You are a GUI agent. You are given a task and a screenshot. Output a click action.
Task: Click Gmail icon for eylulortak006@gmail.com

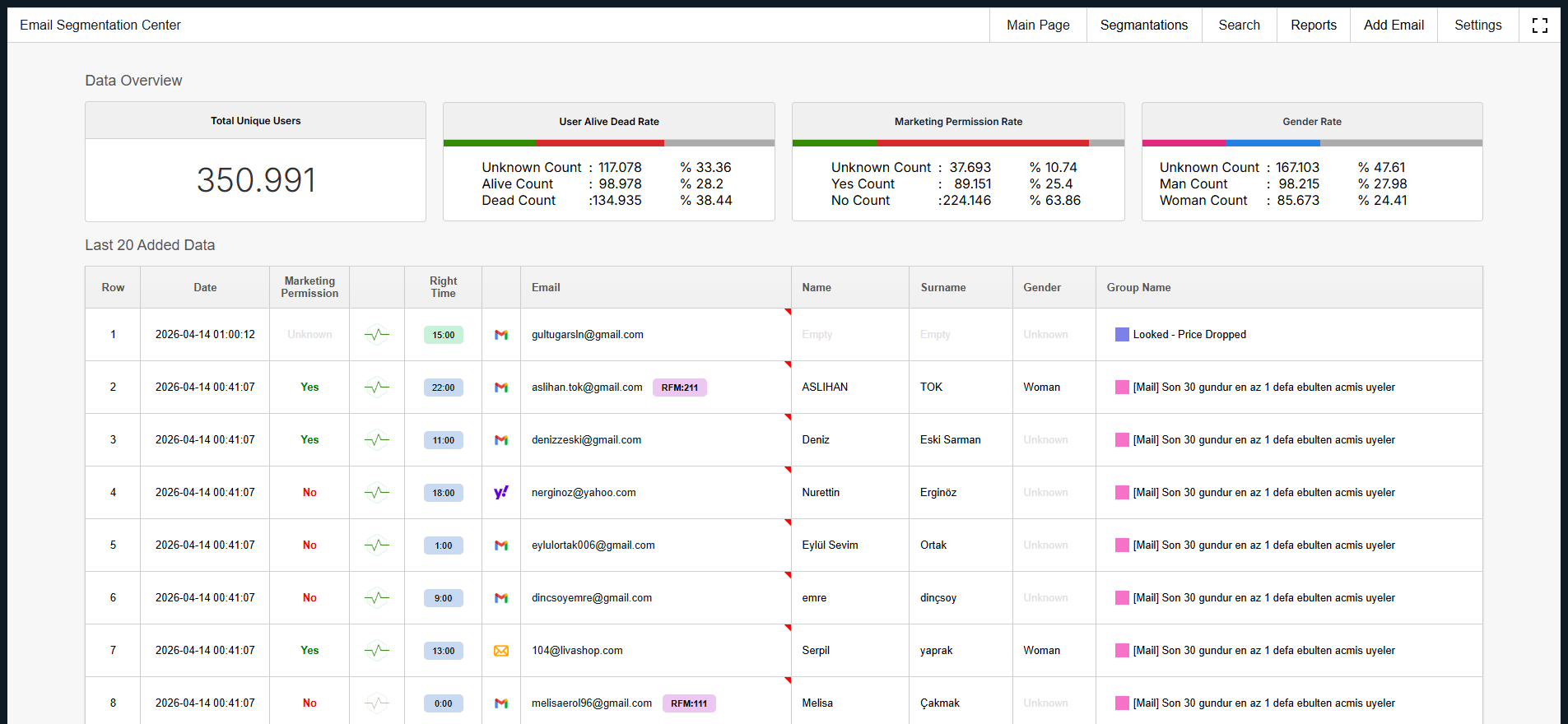(x=501, y=545)
